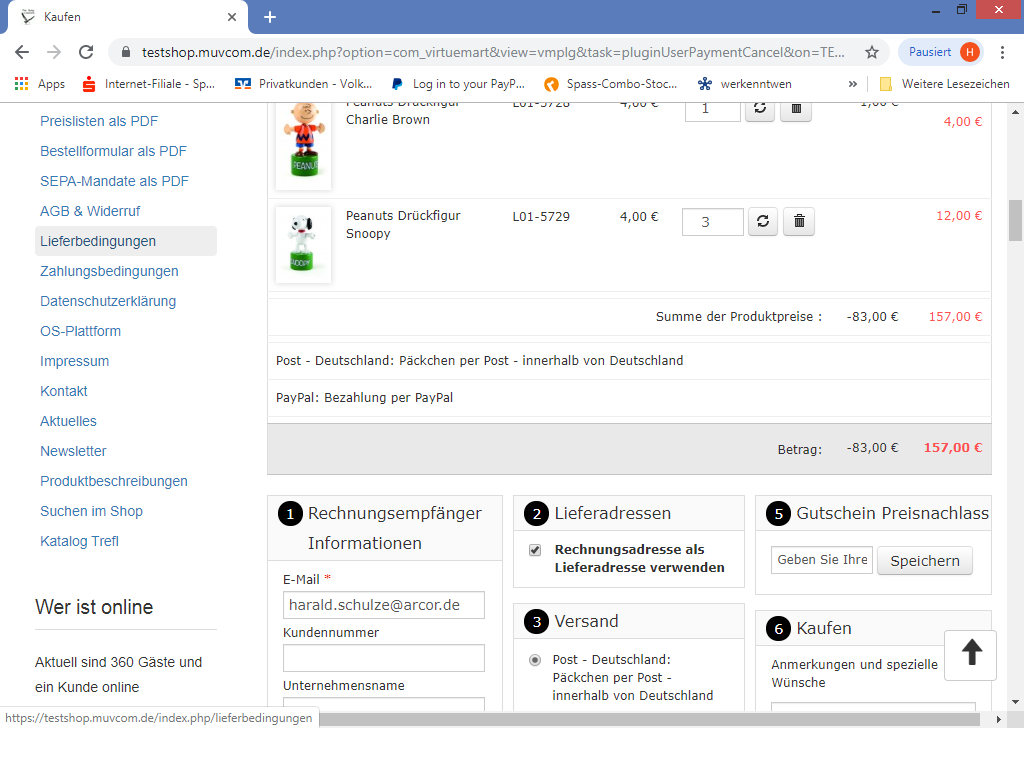This screenshot has width=1024, height=768.
Task: Open Chrome's three-dot menu
Action: [x=1004, y=52]
